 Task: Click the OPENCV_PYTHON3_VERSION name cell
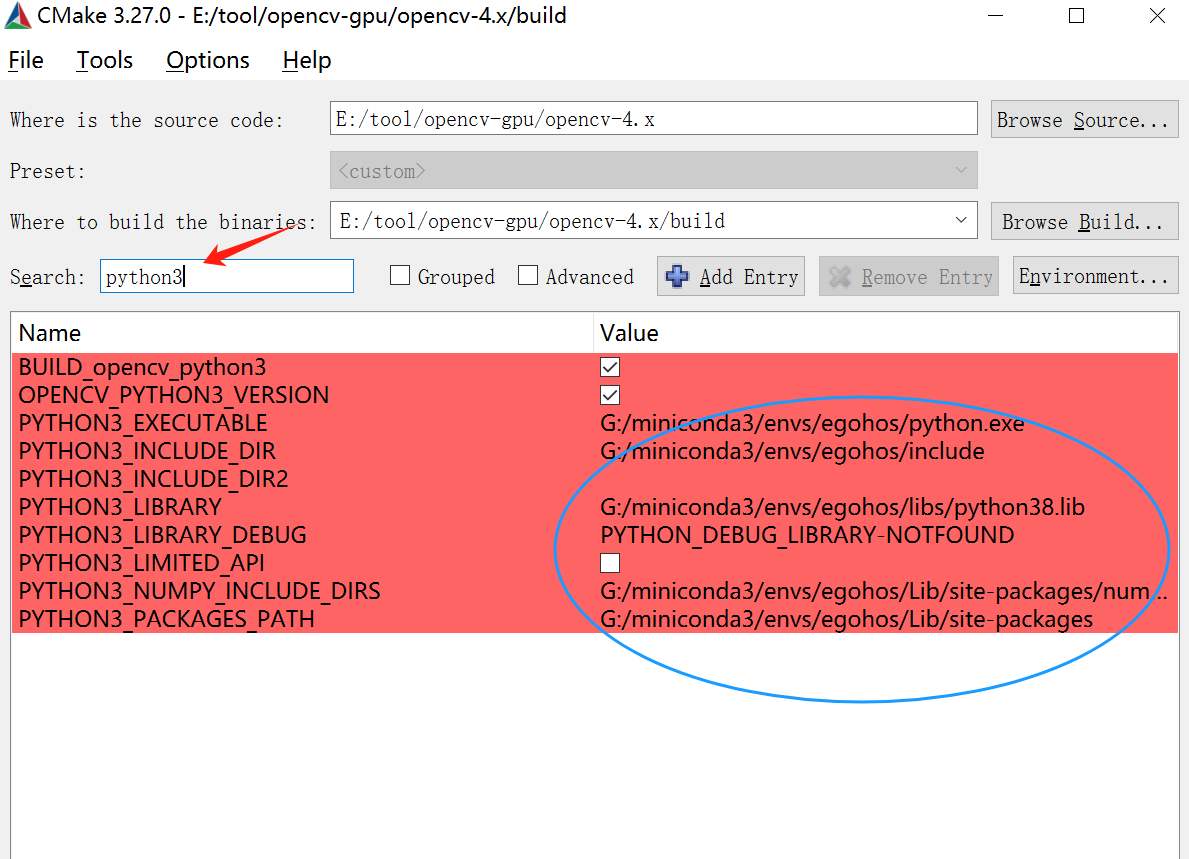coord(174,395)
